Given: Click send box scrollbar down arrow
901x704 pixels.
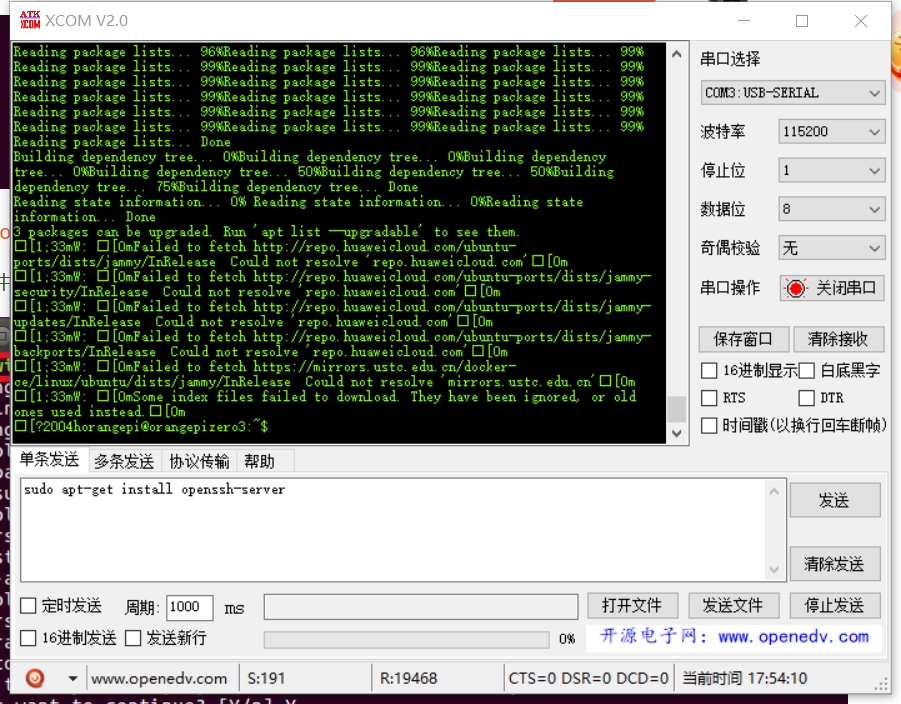Looking at the screenshot, I should tap(774, 570).
